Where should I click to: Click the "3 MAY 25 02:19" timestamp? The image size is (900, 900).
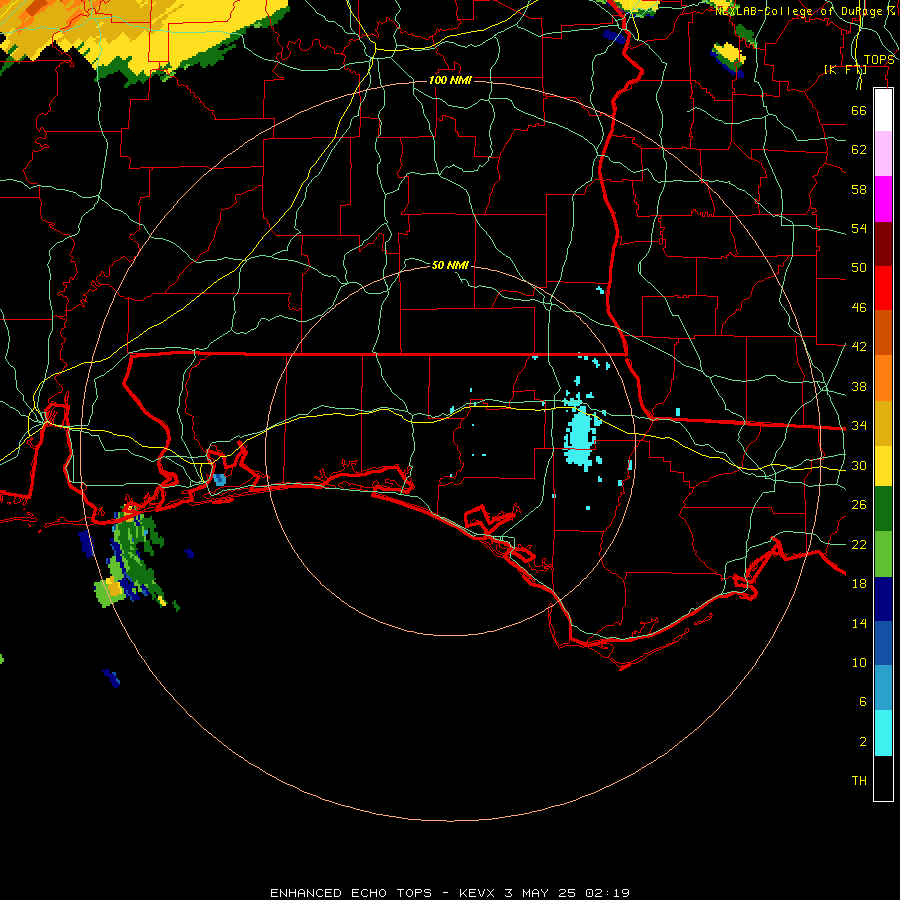[567, 893]
